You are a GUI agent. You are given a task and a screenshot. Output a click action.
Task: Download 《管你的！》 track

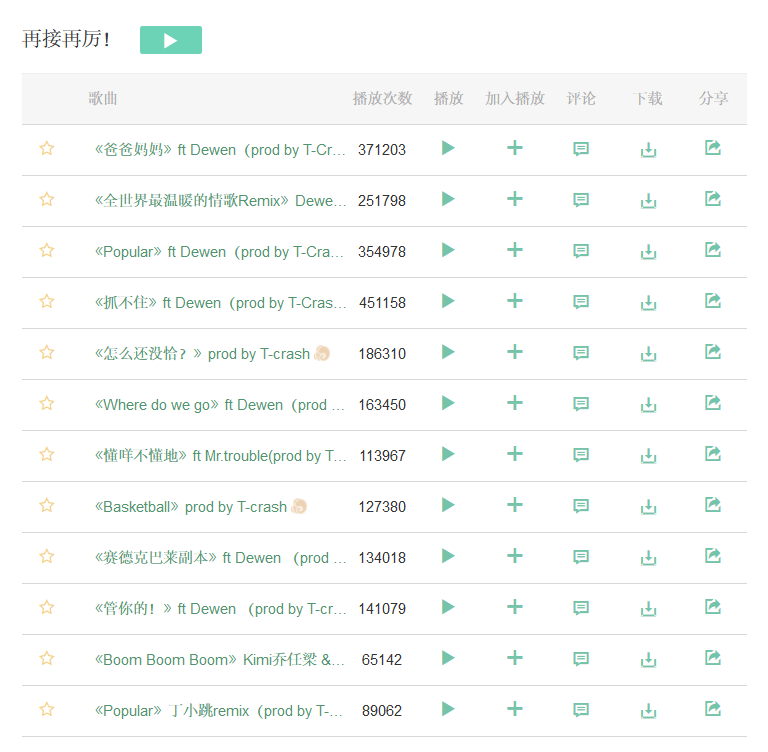tap(648, 609)
